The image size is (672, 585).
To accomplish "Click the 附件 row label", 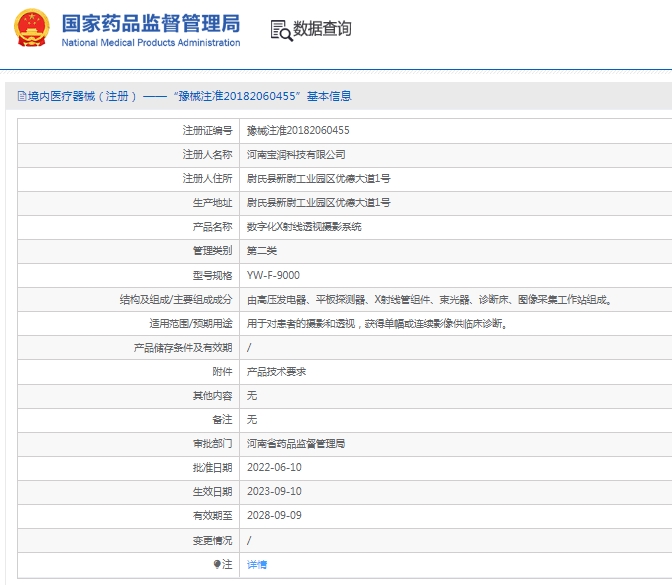I will (x=222, y=372).
